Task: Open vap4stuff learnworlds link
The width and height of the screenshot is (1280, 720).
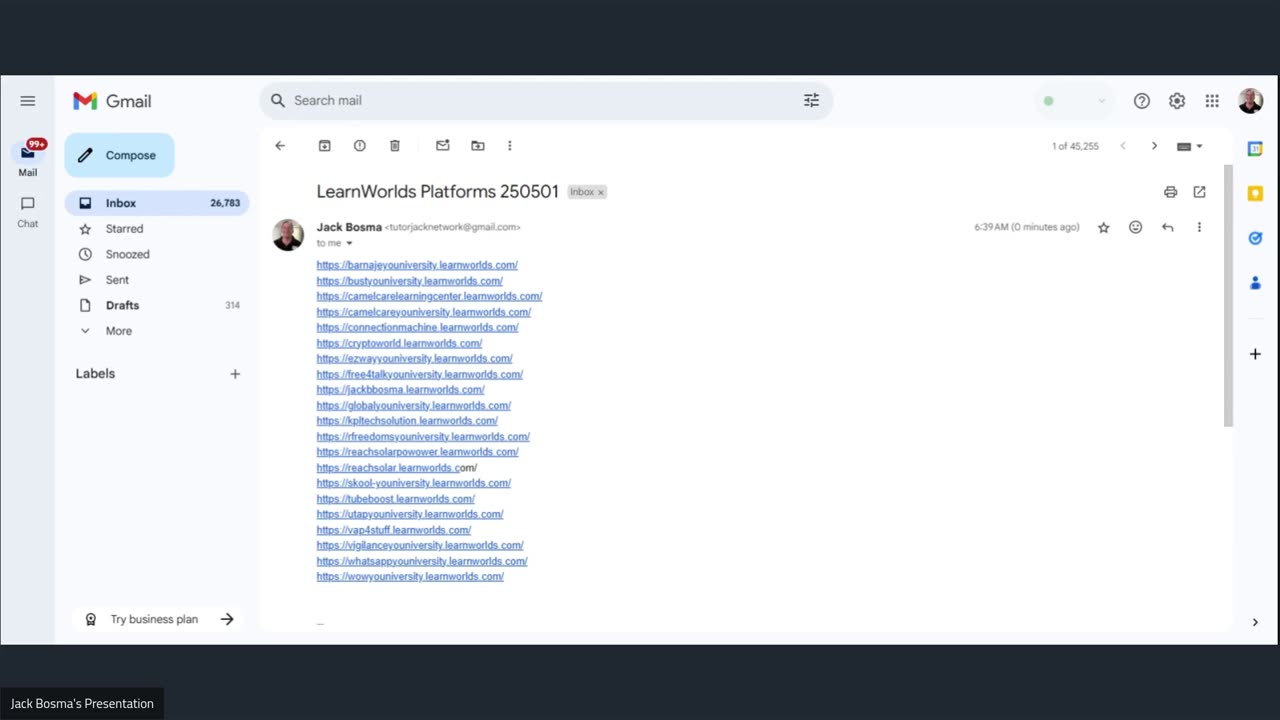Action: click(393, 530)
